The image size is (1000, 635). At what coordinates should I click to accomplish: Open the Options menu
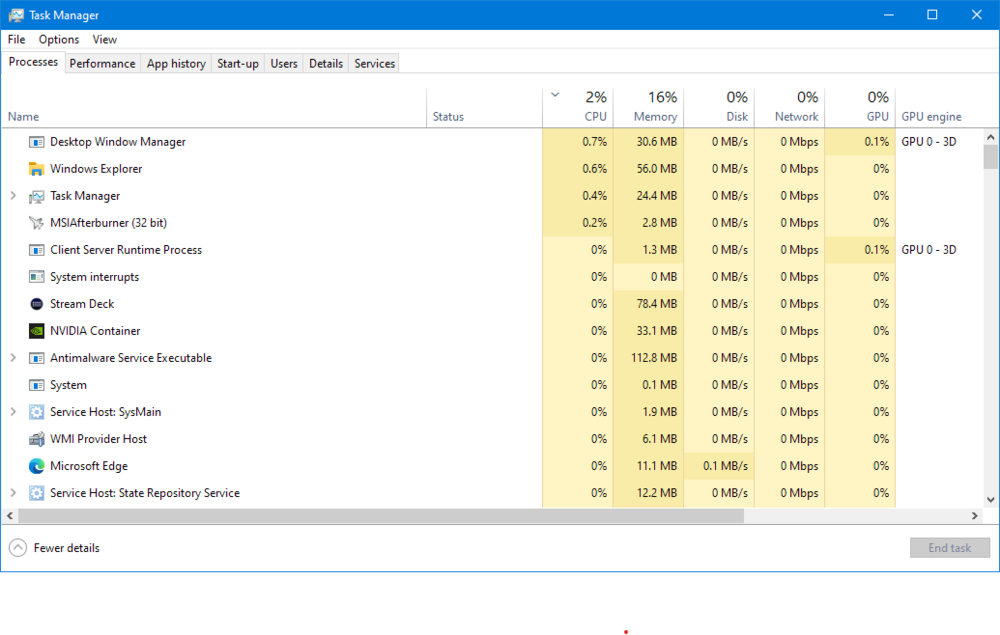coord(58,39)
